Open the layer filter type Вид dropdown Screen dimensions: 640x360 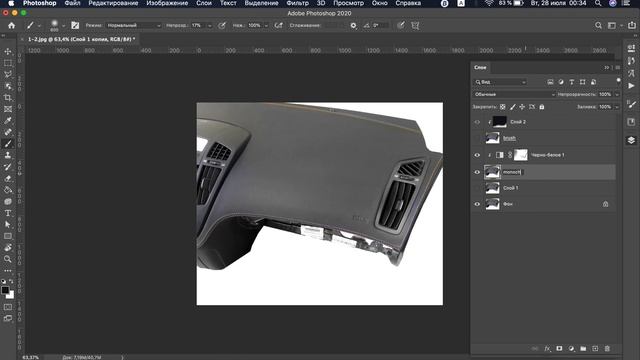(500, 82)
